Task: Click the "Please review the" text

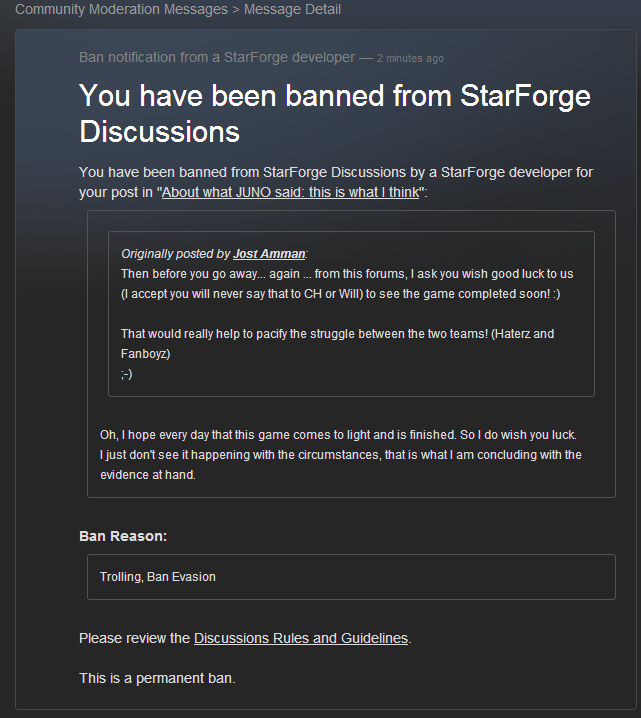Action: click(x=135, y=638)
